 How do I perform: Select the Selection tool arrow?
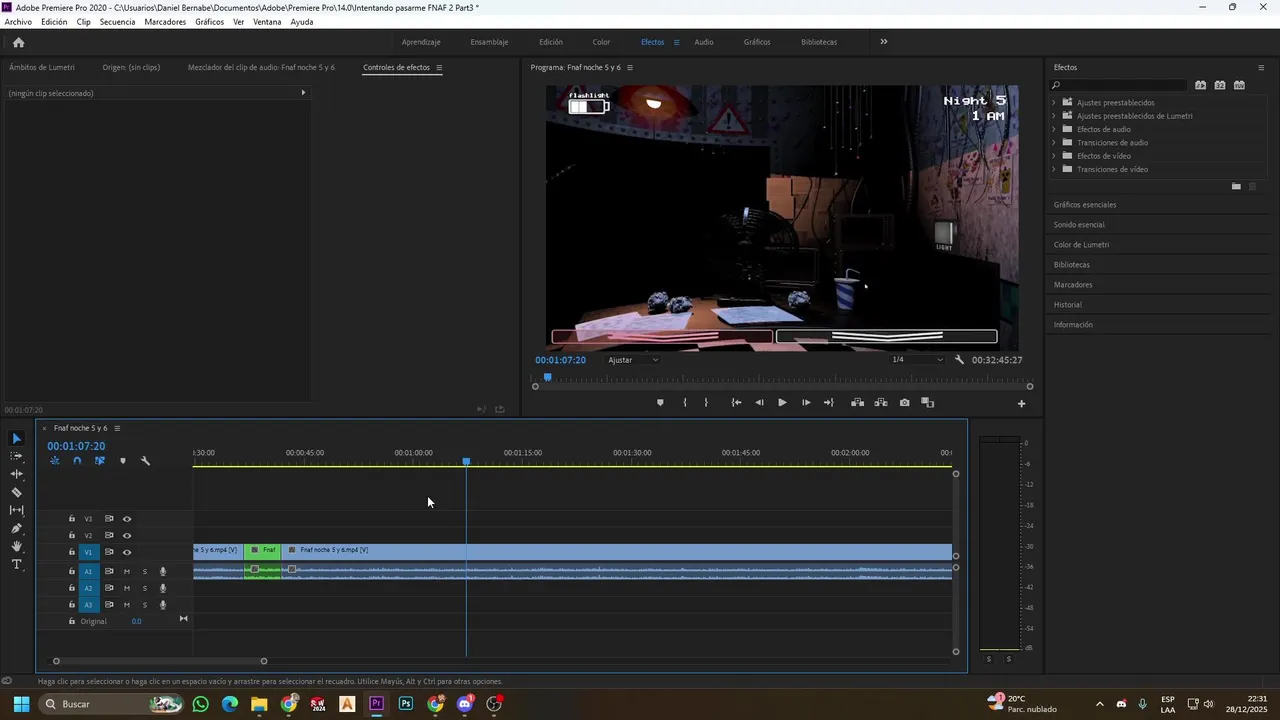(16, 438)
